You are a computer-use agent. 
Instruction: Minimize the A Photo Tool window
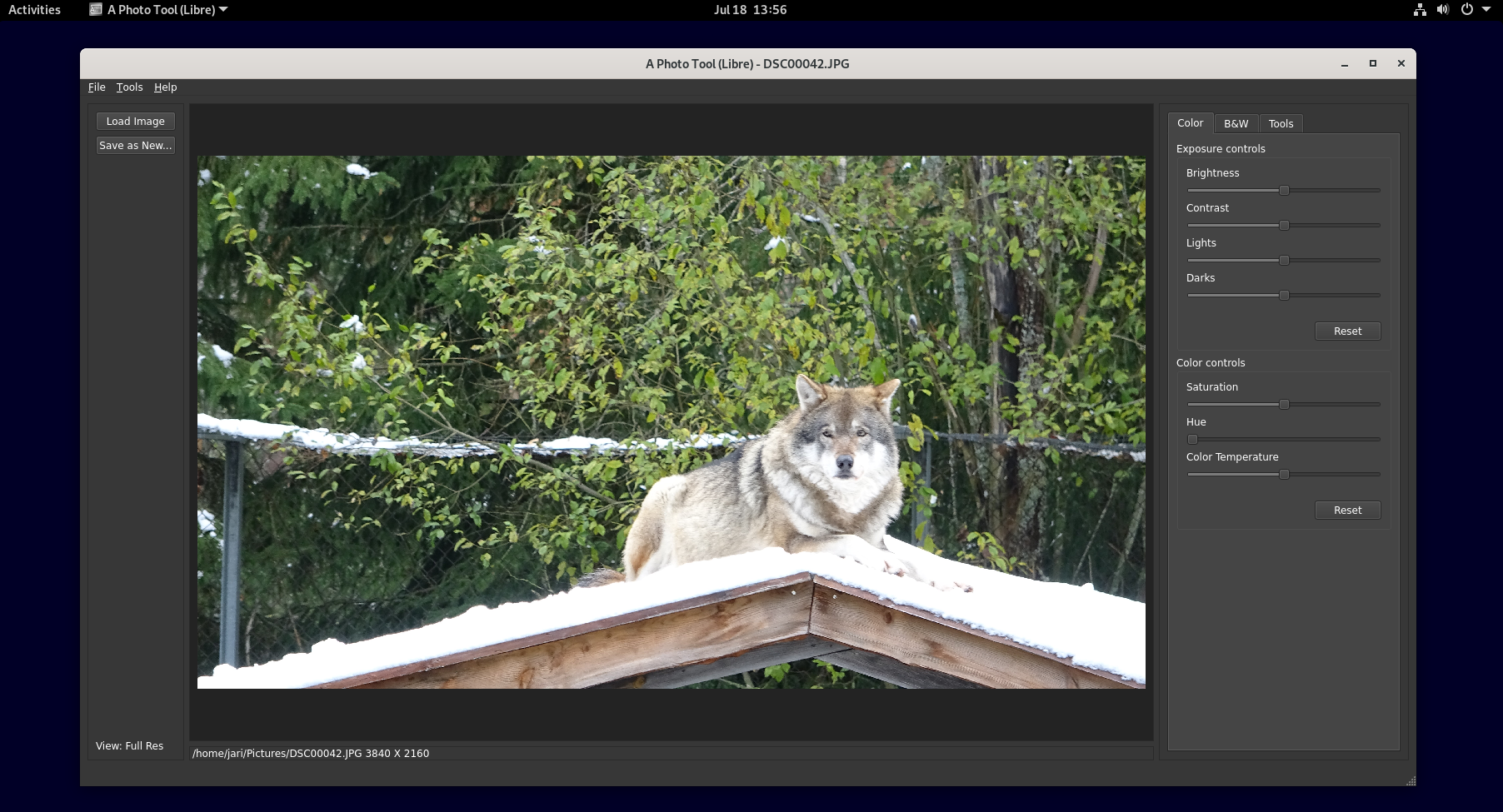[1344, 64]
